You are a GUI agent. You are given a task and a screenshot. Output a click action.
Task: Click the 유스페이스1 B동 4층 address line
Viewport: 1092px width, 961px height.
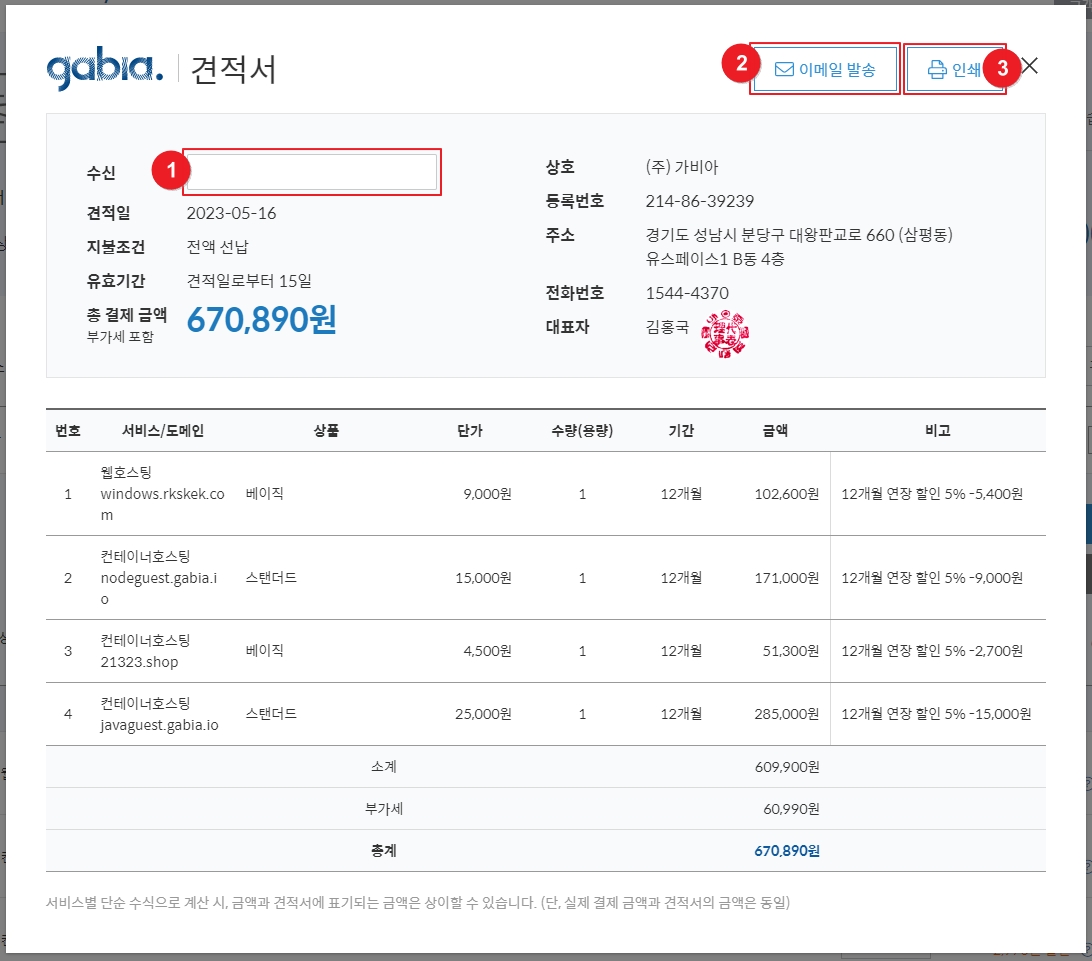(715, 259)
